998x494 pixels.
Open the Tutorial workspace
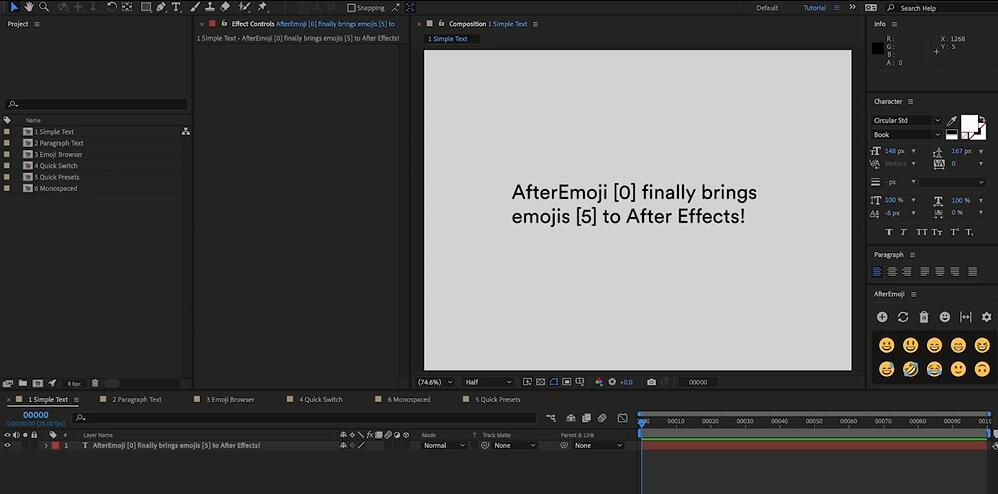pyautogui.click(x=814, y=8)
